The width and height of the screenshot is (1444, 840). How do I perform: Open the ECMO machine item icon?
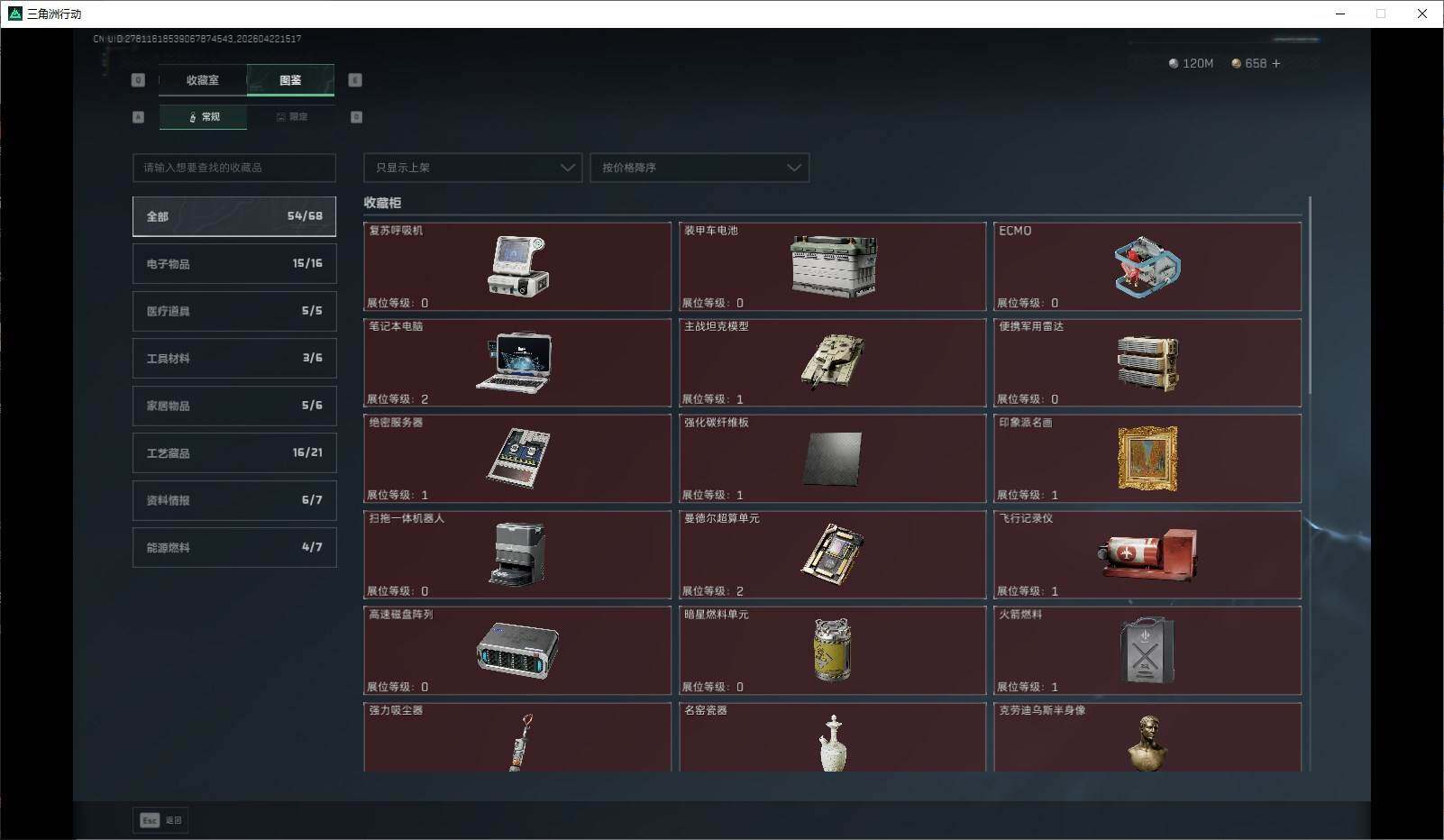point(1147,267)
